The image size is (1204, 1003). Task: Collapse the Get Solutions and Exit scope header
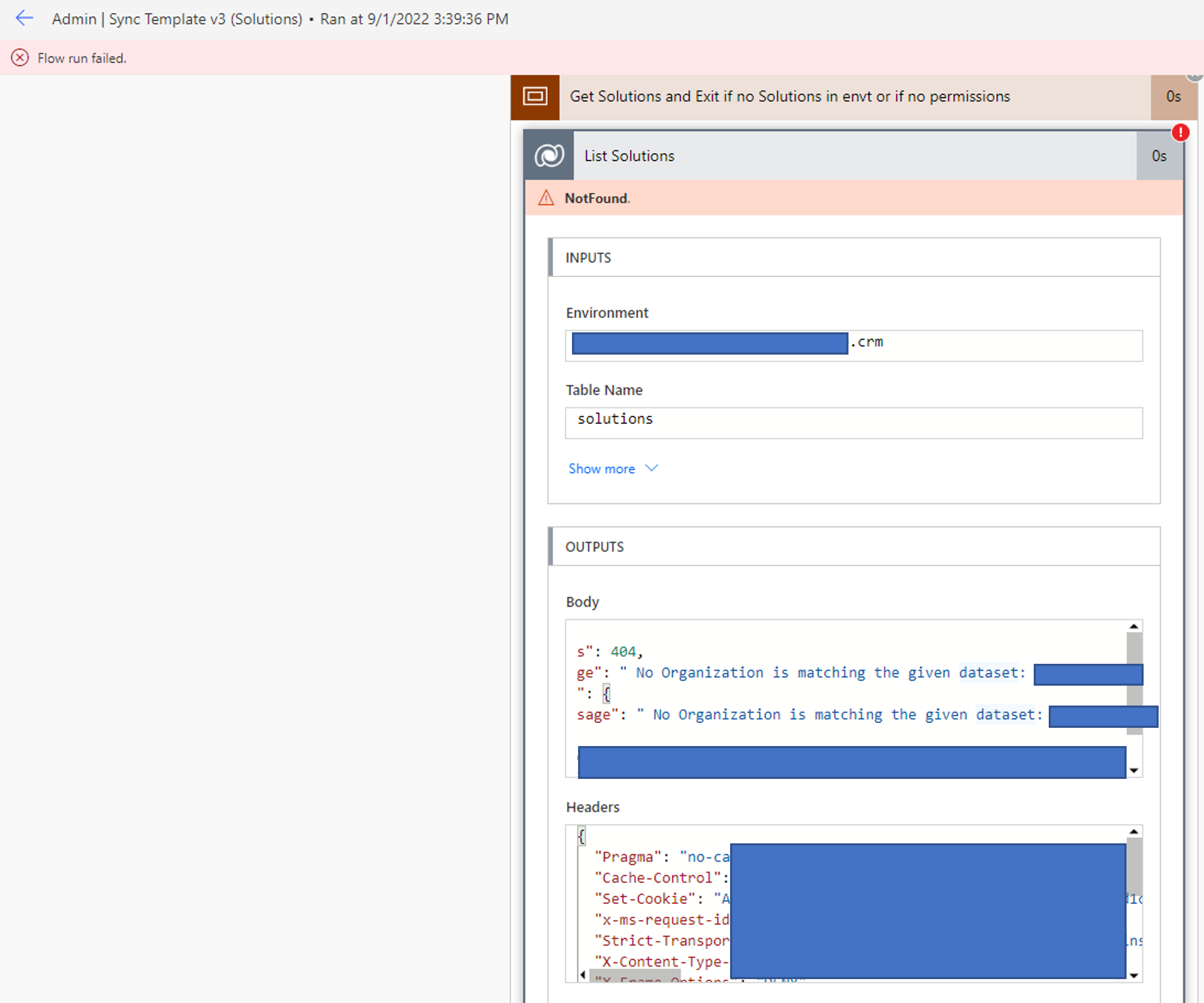click(x=789, y=96)
